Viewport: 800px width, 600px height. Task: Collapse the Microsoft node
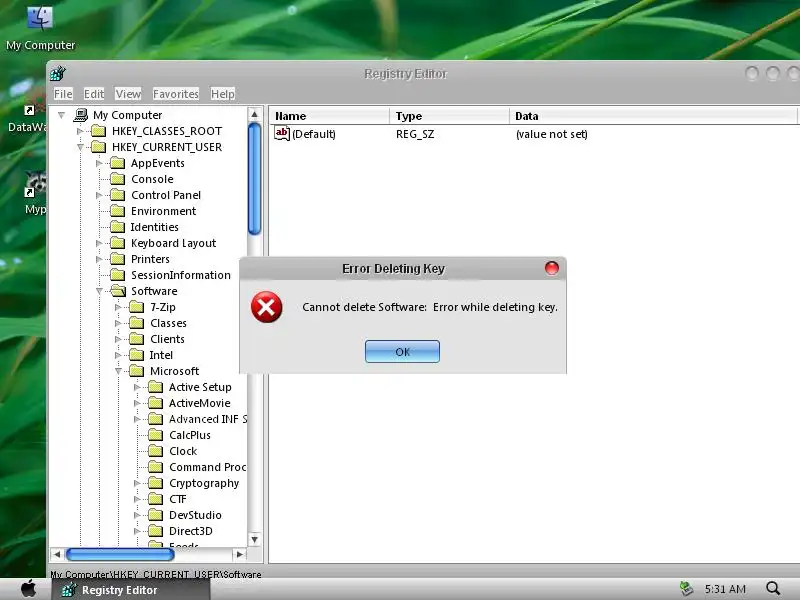pyautogui.click(x=118, y=371)
